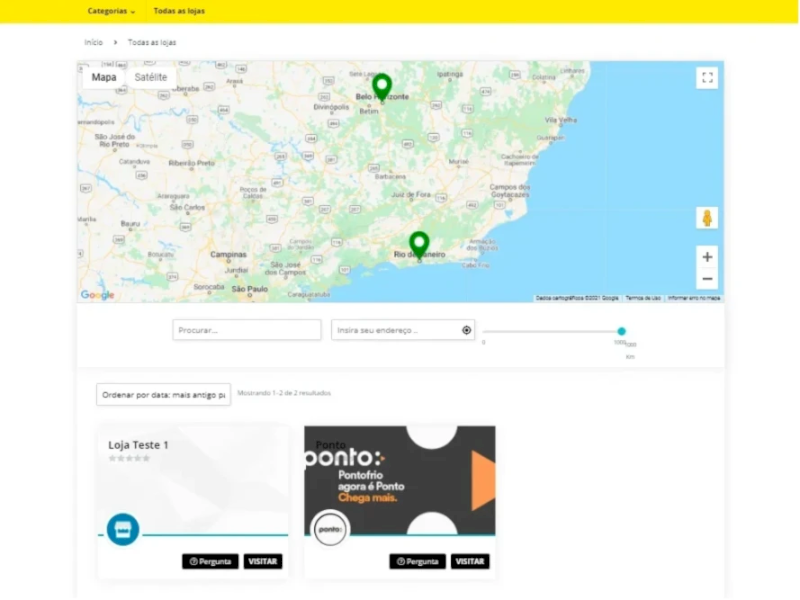The image size is (800, 600).
Task: Select the Street View pegman icon
Action: pyautogui.click(x=707, y=218)
